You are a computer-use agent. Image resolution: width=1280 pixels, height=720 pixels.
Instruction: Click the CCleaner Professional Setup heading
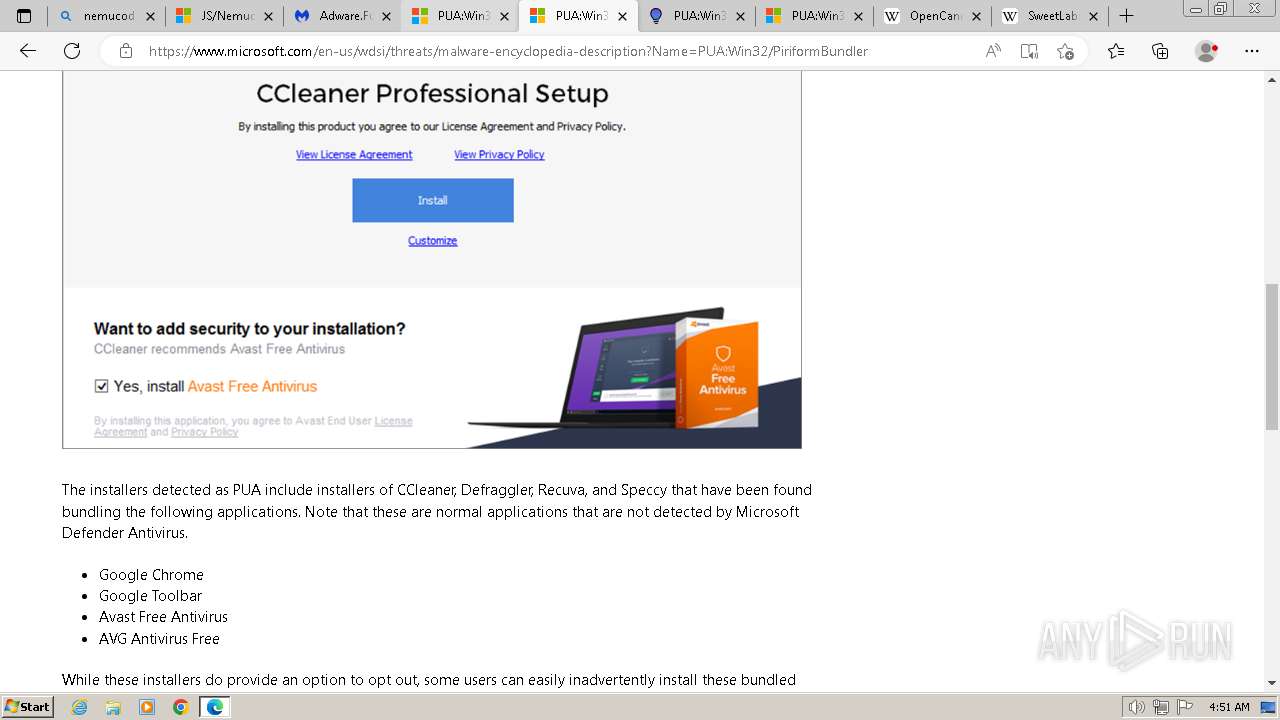click(432, 94)
